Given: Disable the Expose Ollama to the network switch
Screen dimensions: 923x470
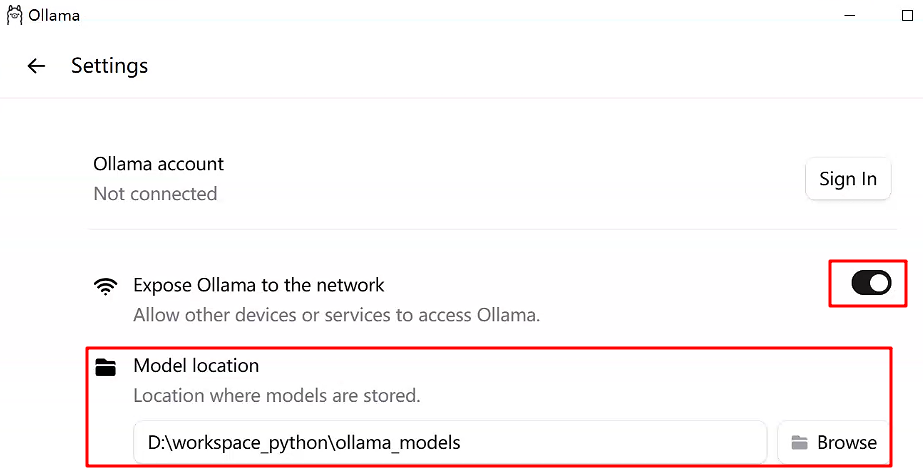Looking at the screenshot, I should tap(870, 284).
